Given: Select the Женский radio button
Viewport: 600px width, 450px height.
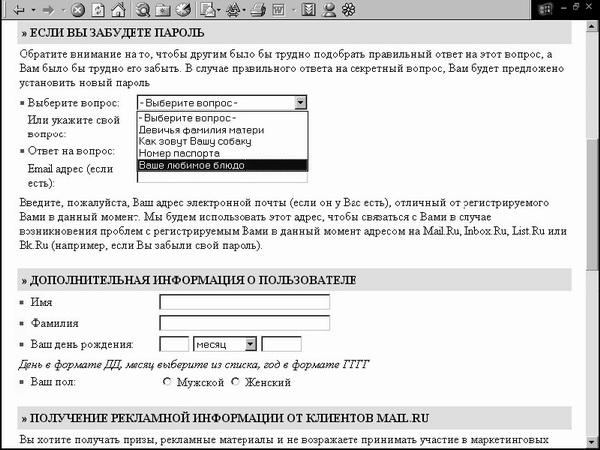Looking at the screenshot, I should tap(235, 382).
